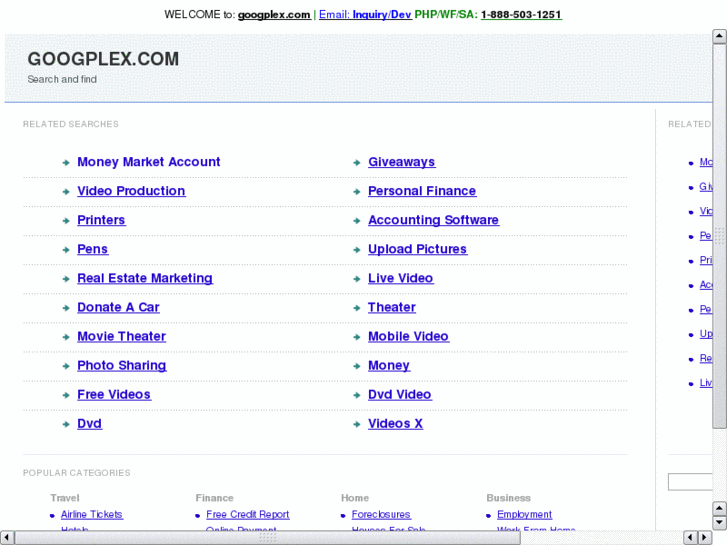The height and width of the screenshot is (545, 727).
Task: Select the Printers related search
Action: (101, 220)
